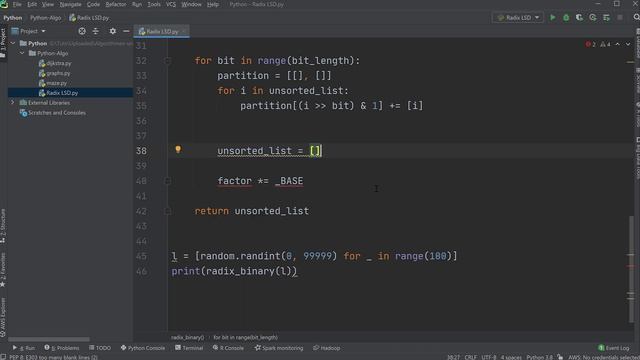Click UTF-8 encoding in status bar
Viewport: 640px width, 360px height.
point(489,357)
